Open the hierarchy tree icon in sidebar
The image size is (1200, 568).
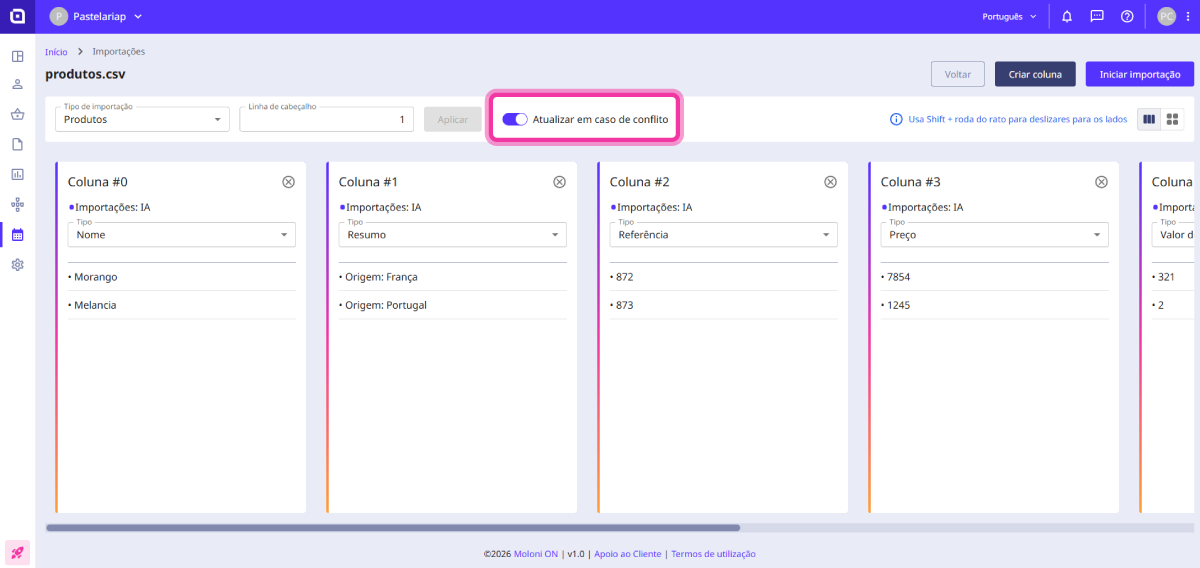[x=17, y=204]
